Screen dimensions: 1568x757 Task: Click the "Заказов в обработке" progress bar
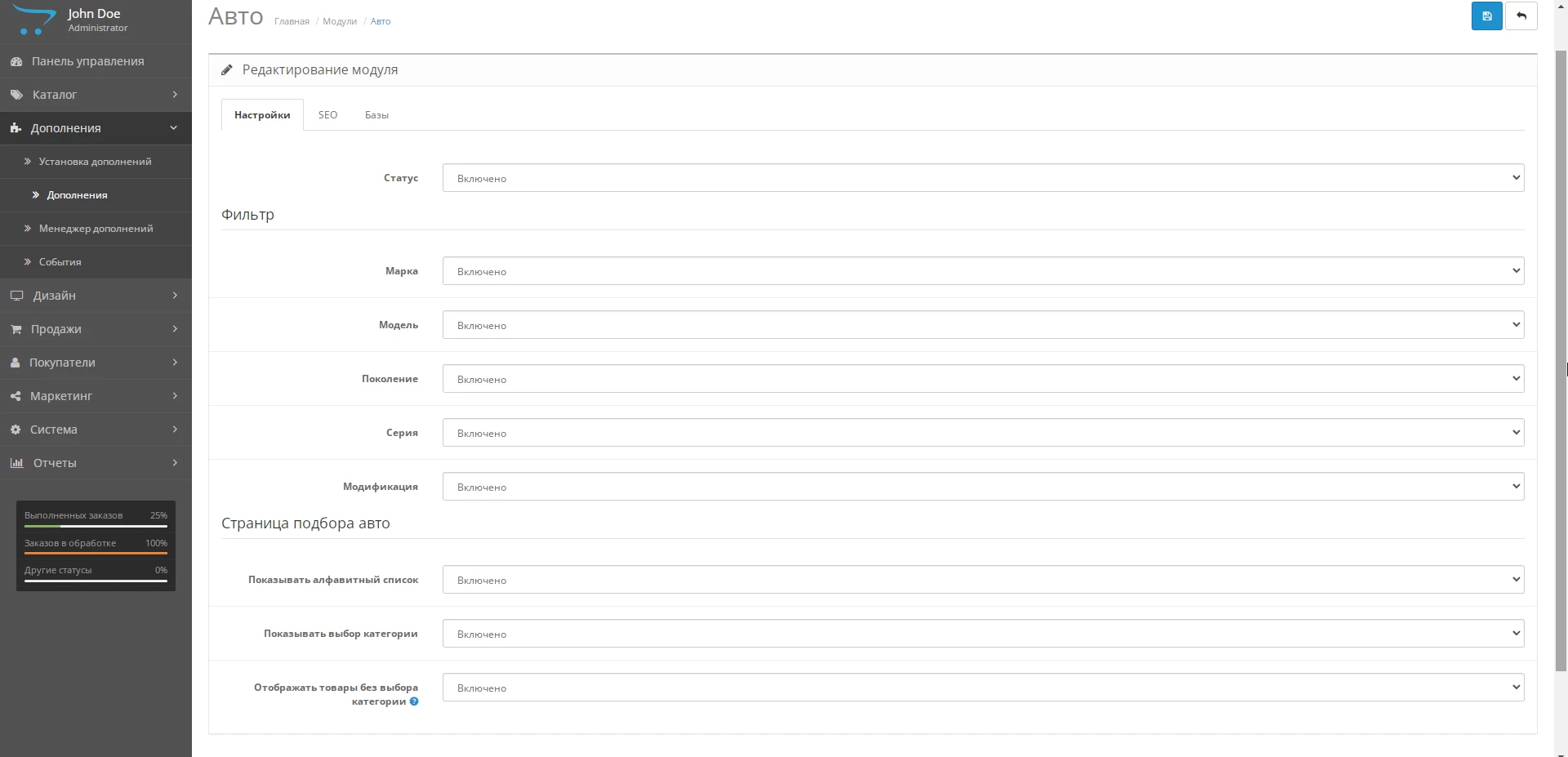[x=96, y=554]
